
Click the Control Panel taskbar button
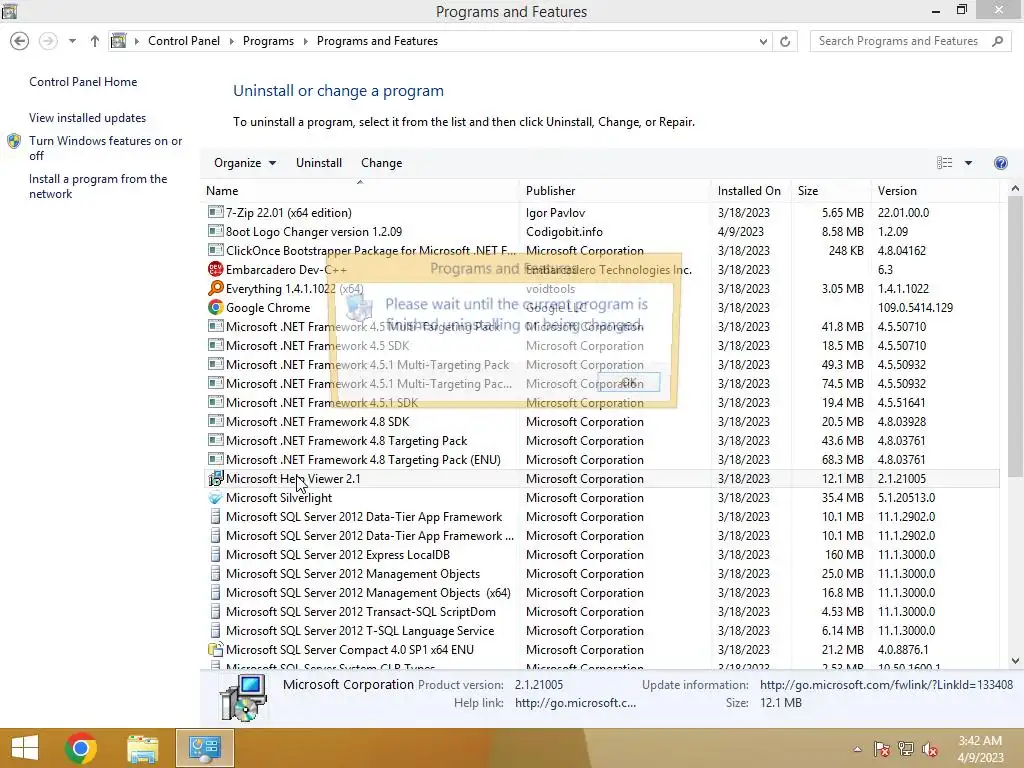coord(204,748)
